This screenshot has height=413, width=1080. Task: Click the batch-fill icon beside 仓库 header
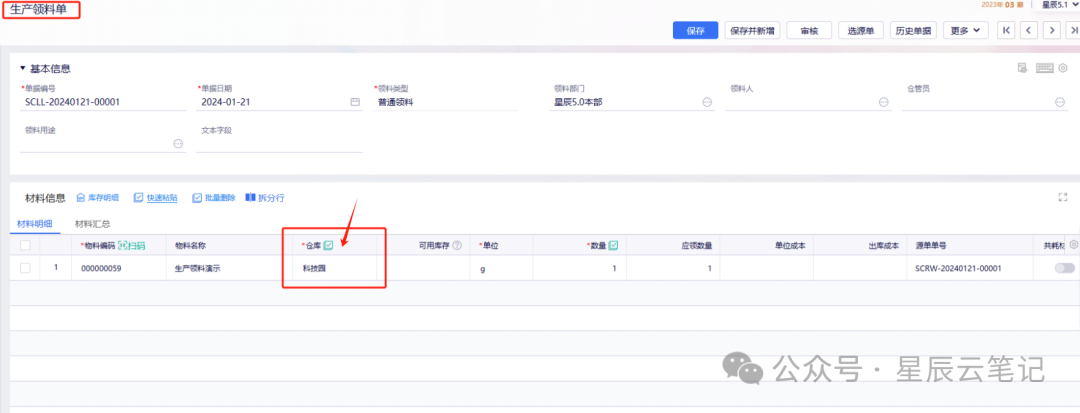tap(329, 244)
